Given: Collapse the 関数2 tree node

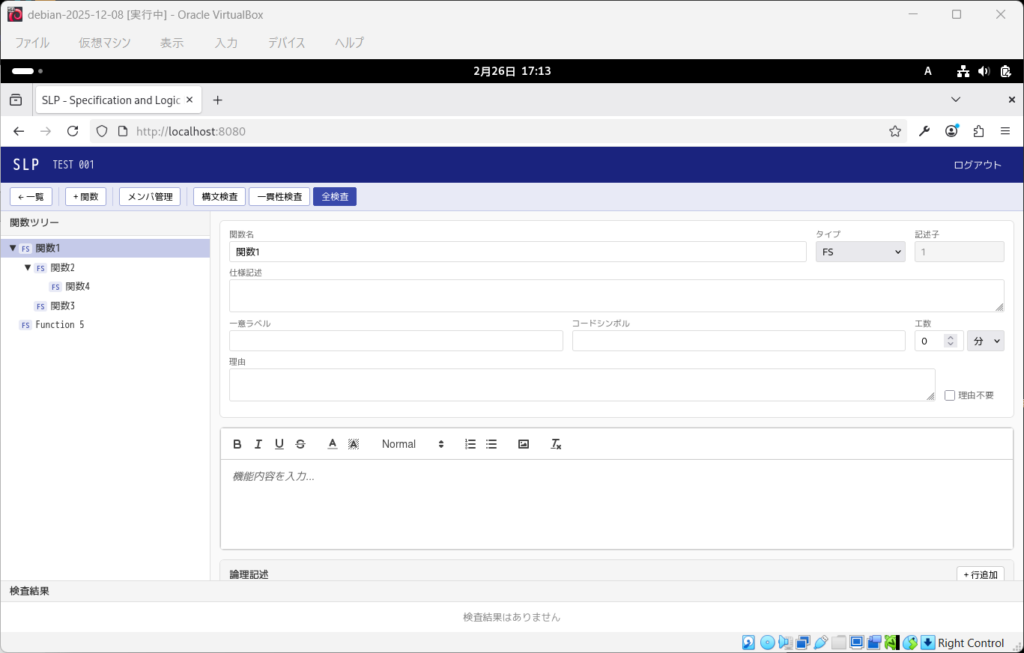Looking at the screenshot, I should click(x=28, y=268).
